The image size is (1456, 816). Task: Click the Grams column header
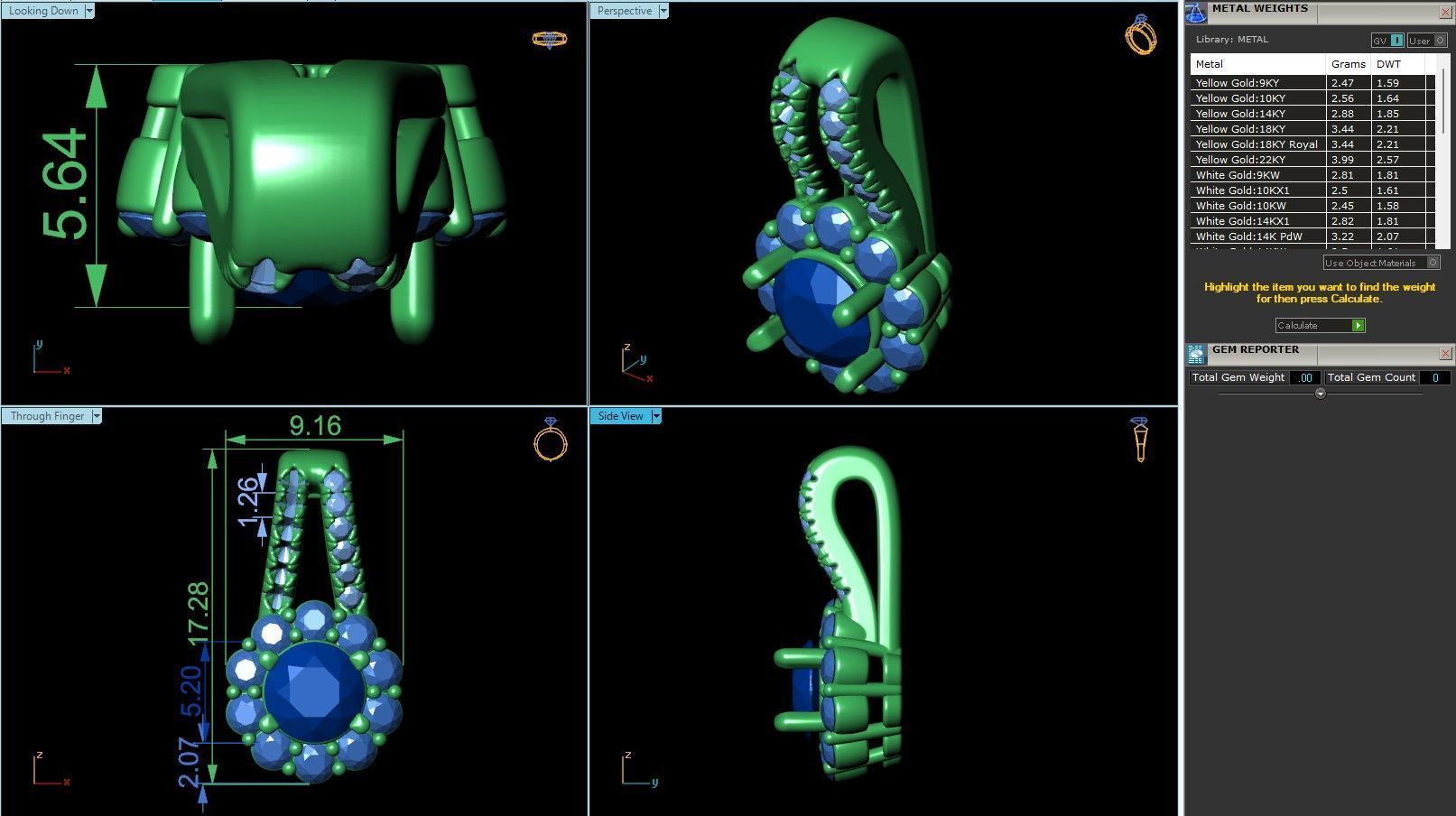(1349, 64)
